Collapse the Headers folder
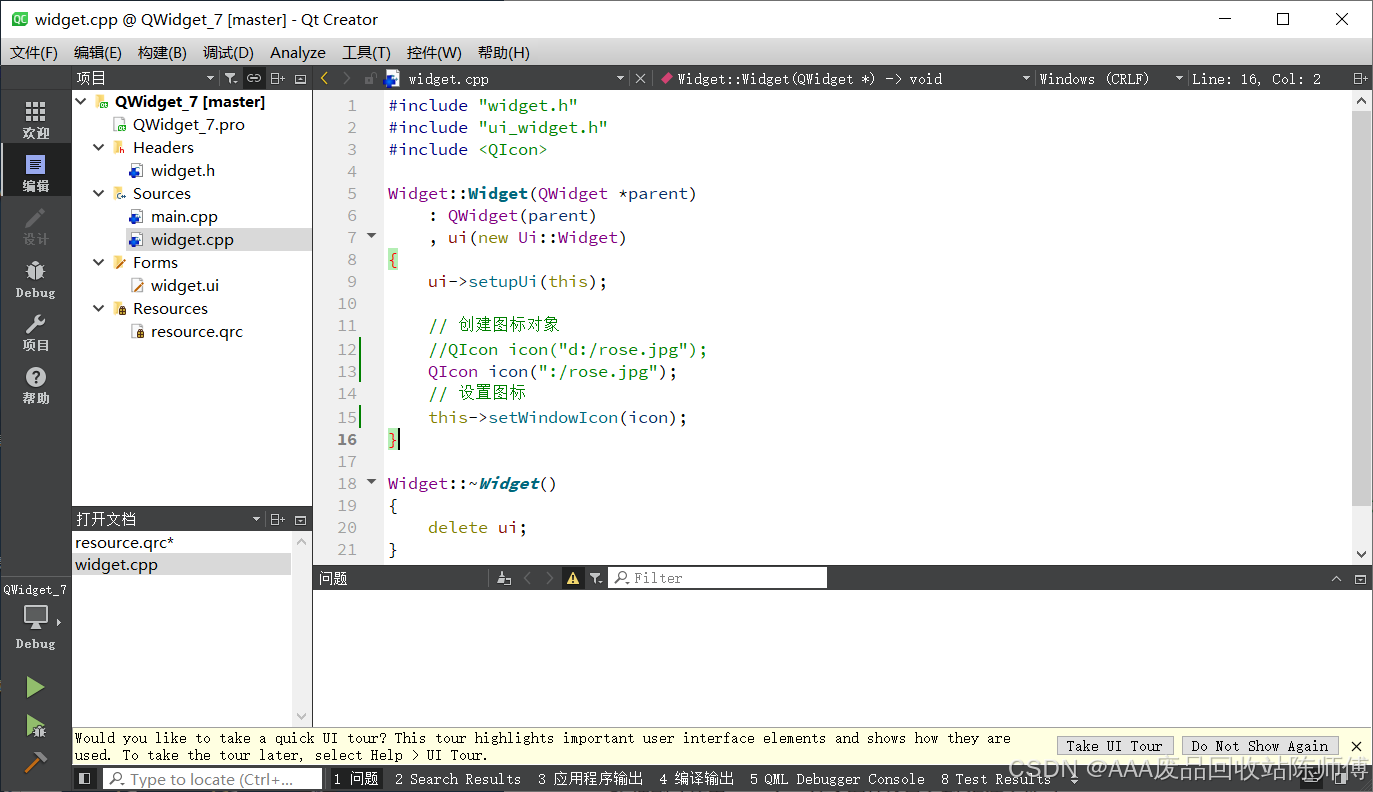This screenshot has width=1373, height=792. point(98,147)
